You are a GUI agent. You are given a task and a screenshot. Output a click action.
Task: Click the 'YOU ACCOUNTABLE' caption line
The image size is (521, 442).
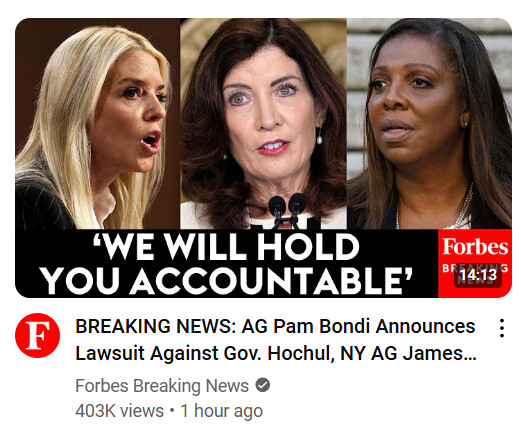click(x=226, y=280)
